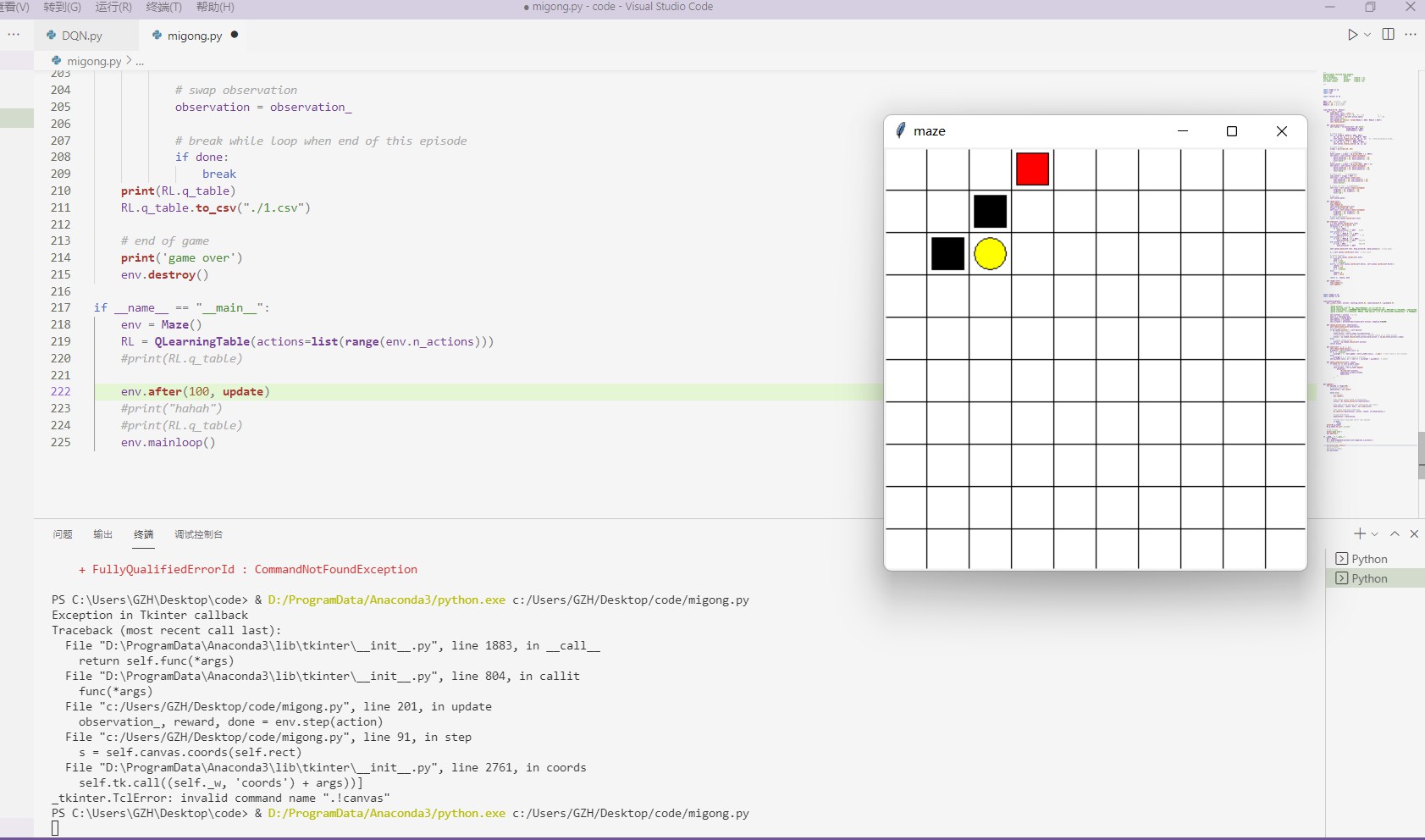Image resolution: width=1425 pixels, height=840 pixels.
Task: Click the maze window feather icon
Action: coord(901,130)
